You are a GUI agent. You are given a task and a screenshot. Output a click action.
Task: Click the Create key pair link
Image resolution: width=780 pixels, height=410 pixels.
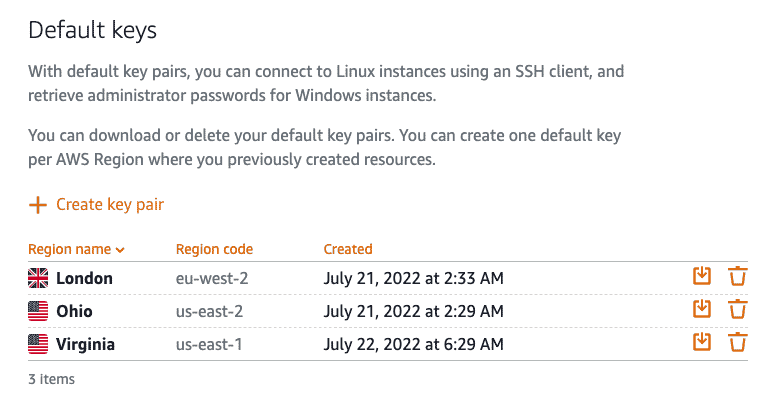coord(110,205)
